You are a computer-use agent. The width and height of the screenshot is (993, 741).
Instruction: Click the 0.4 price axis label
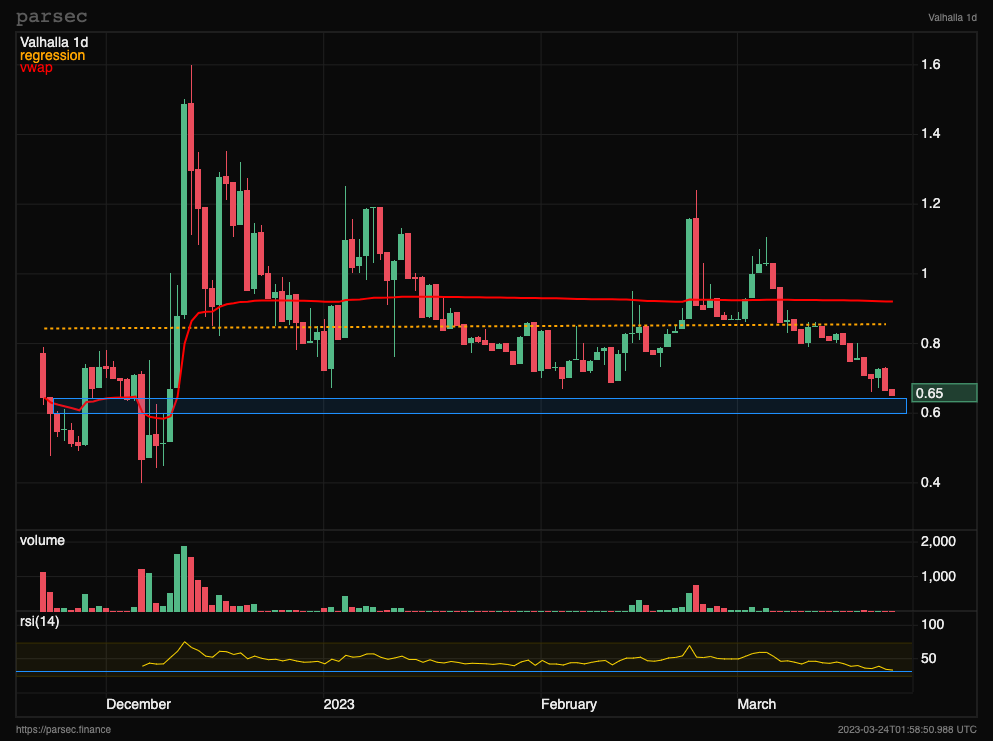click(x=930, y=483)
